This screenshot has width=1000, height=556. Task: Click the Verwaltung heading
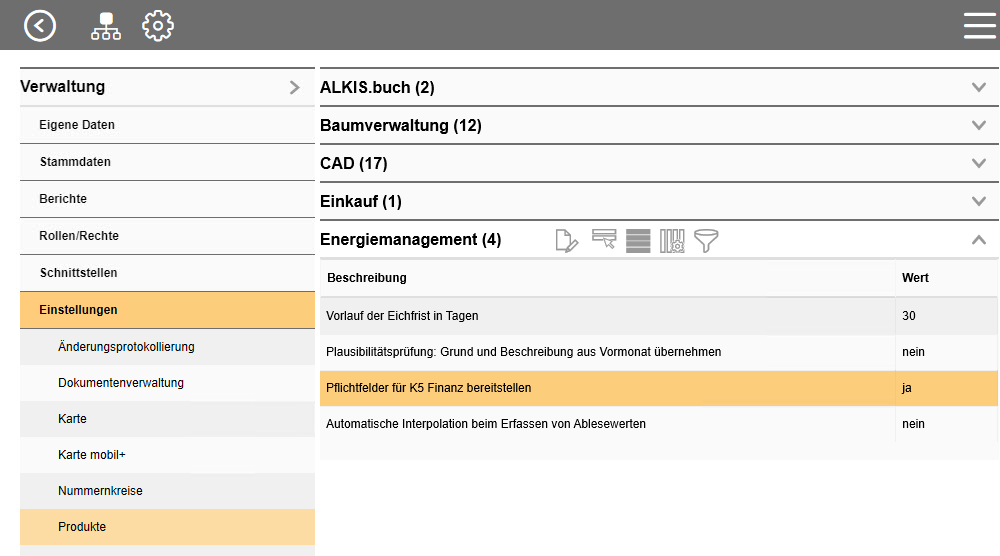tap(62, 87)
